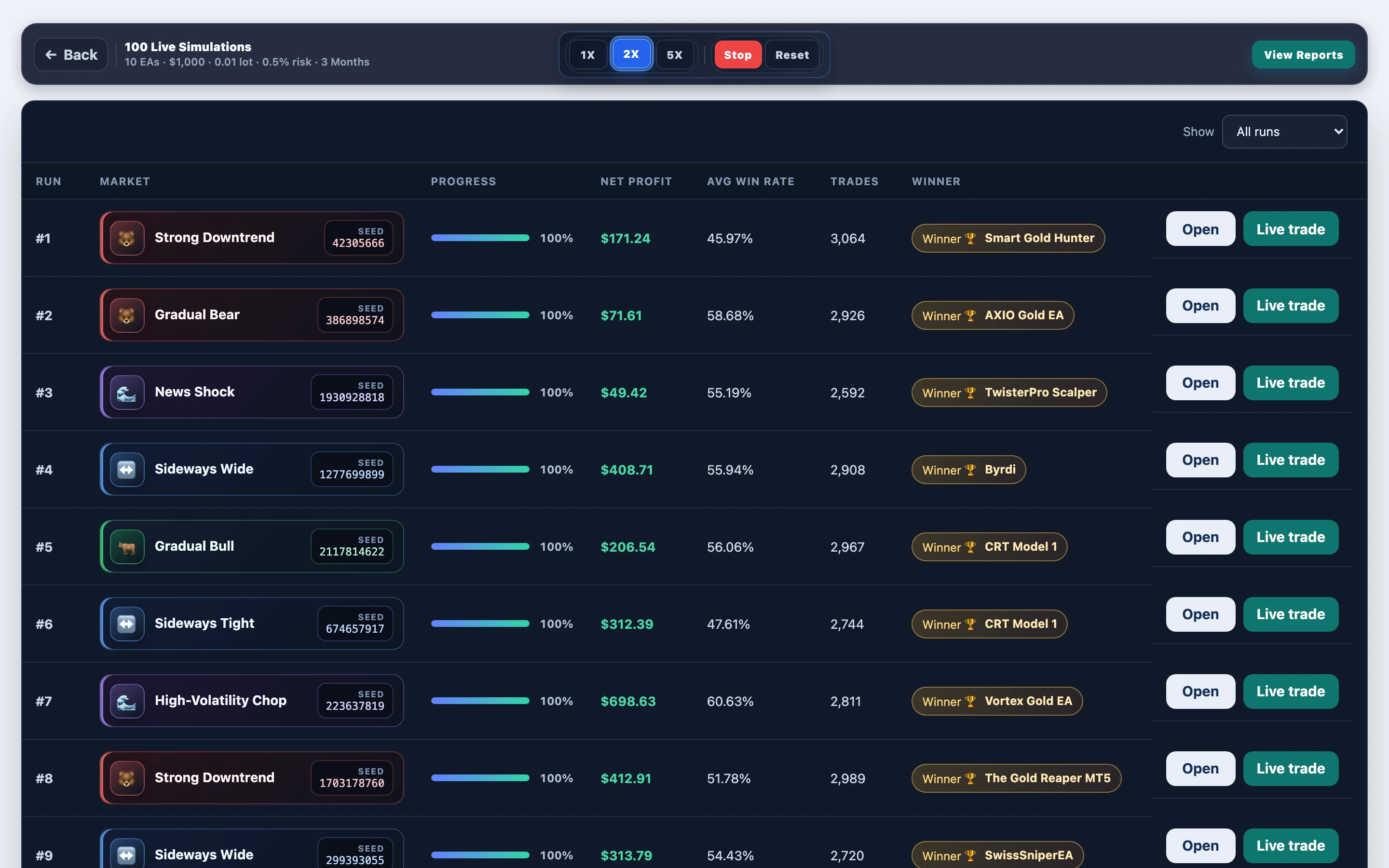
Task: Click the arrows icon beside Sideways Tight
Action: [127, 624]
